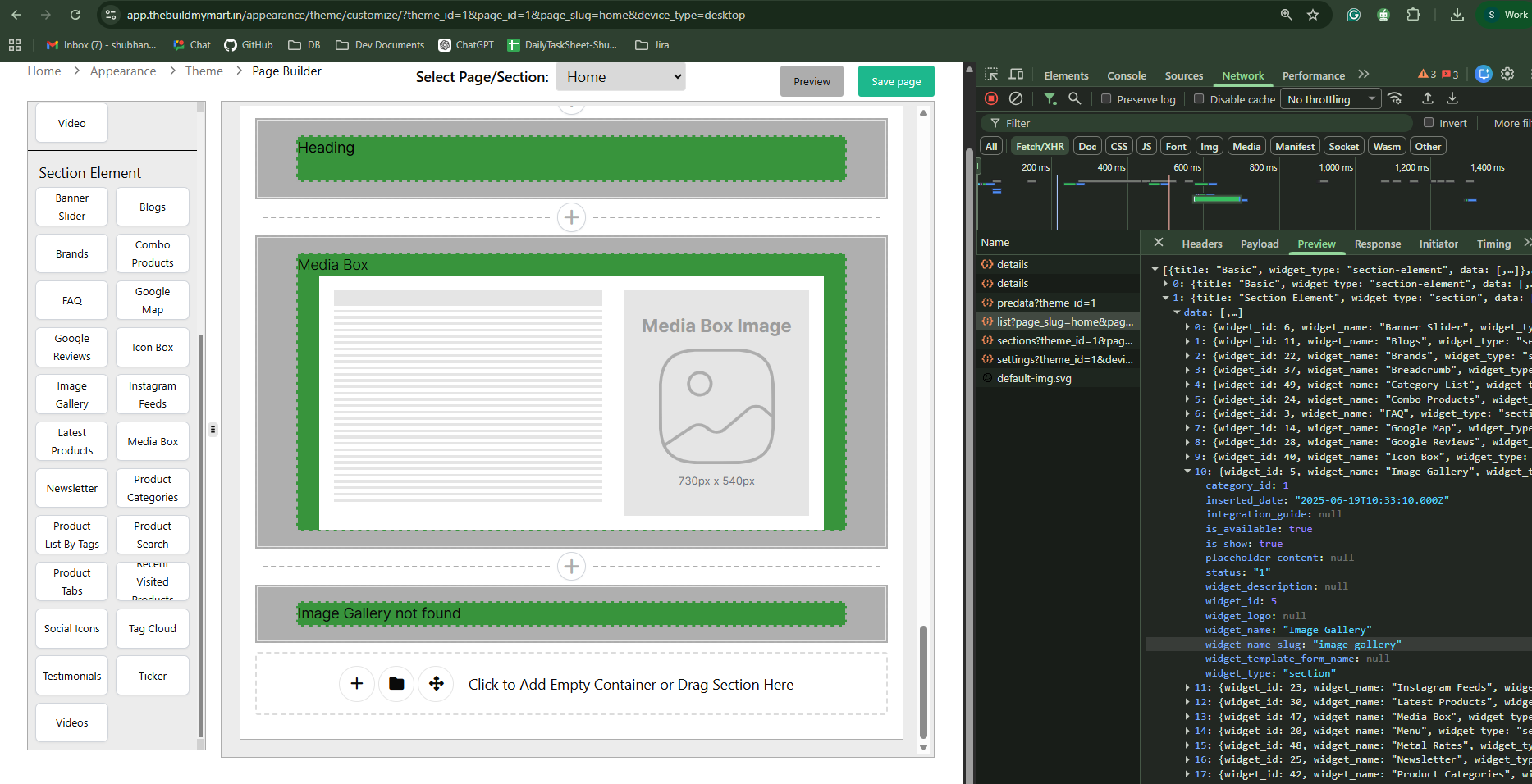Show more DevTools tabs chevron

(x=1363, y=75)
